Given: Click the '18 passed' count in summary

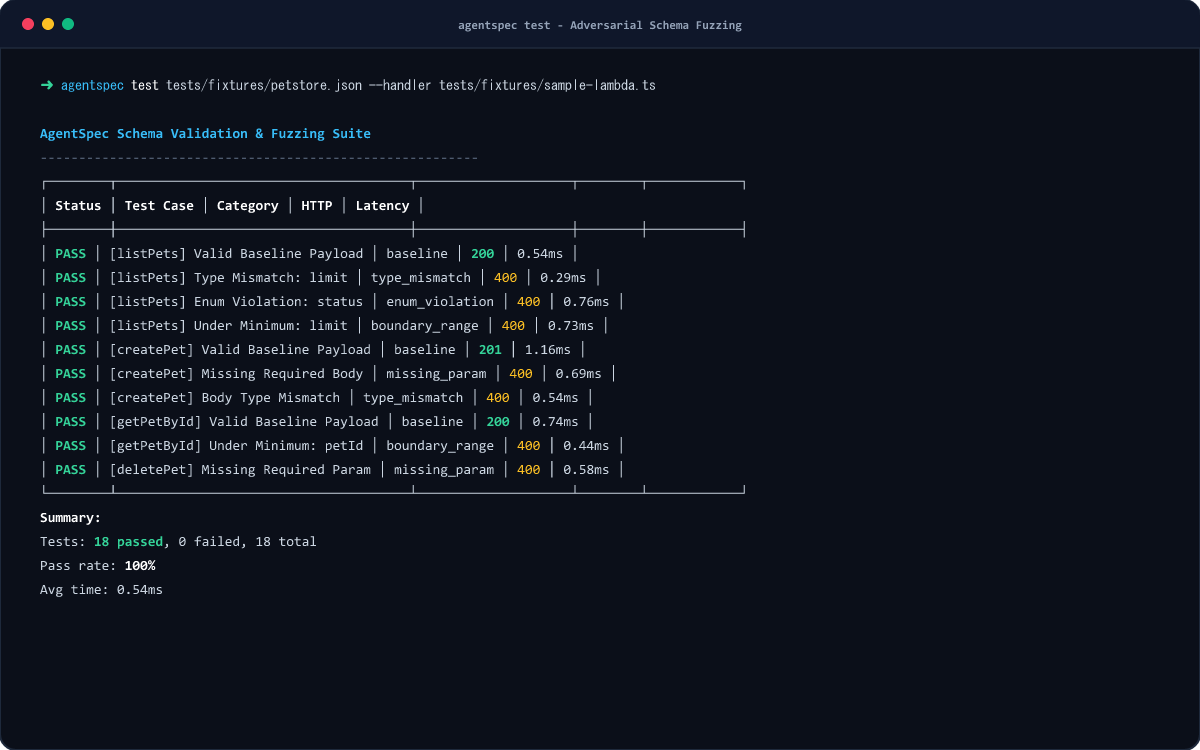Looking at the screenshot, I should (128, 542).
